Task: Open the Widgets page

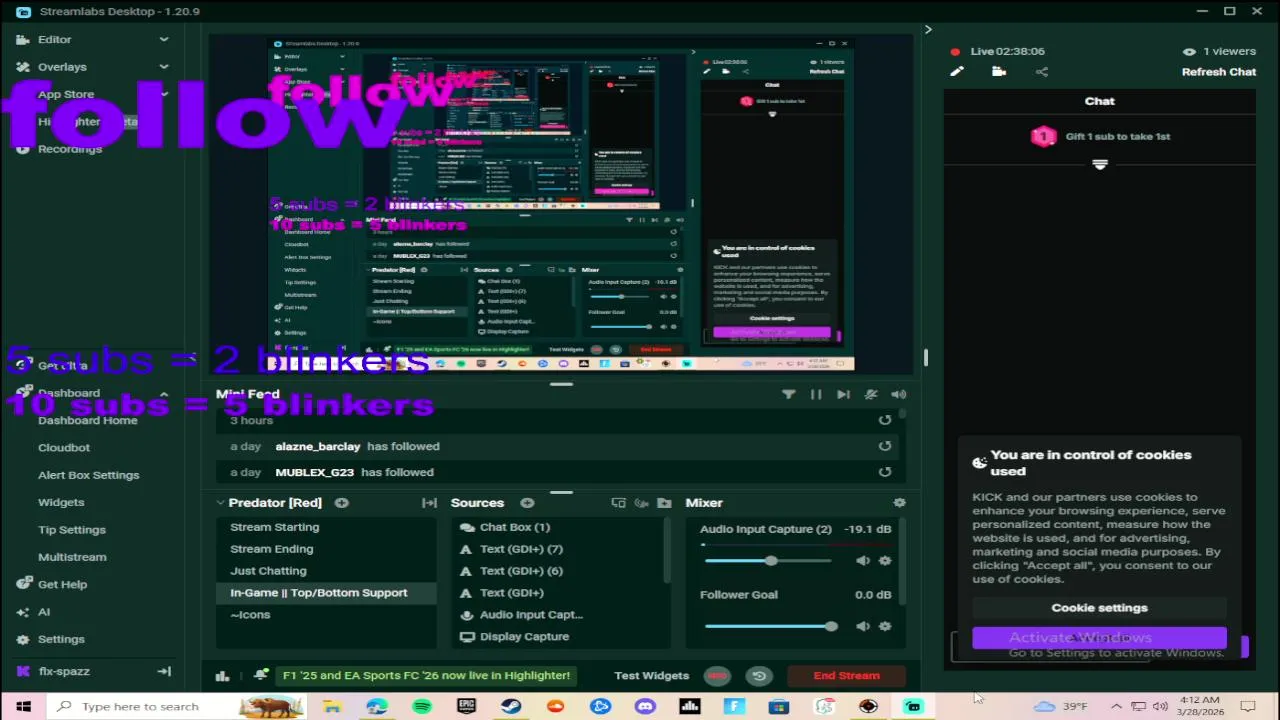Action: (61, 502)
